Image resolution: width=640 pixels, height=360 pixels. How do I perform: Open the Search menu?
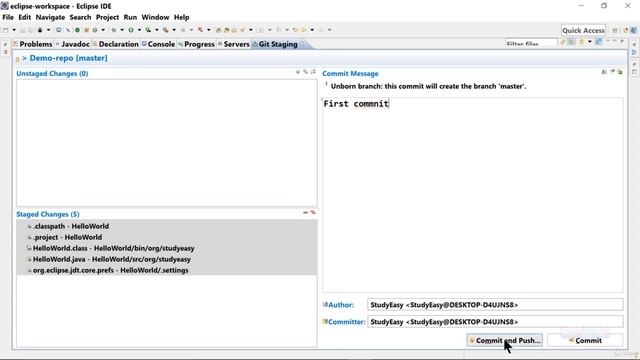80,17
